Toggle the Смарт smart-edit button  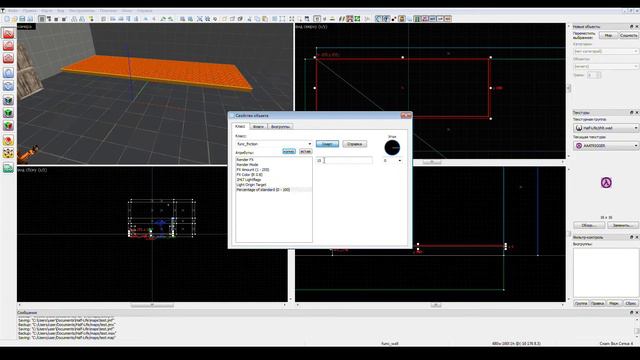[327, 144]
